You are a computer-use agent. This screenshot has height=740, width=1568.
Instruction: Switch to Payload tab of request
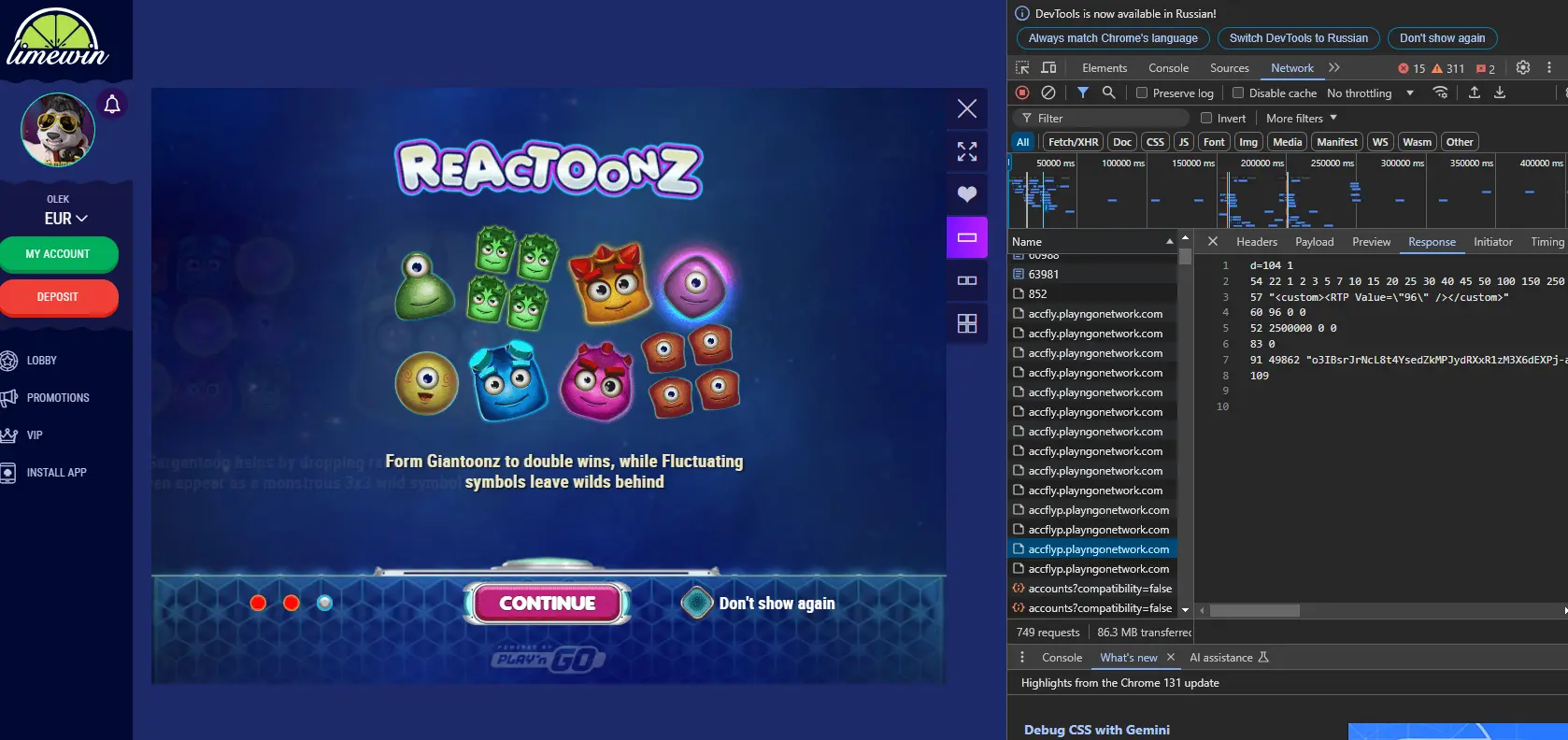(x=1315, y=242)
